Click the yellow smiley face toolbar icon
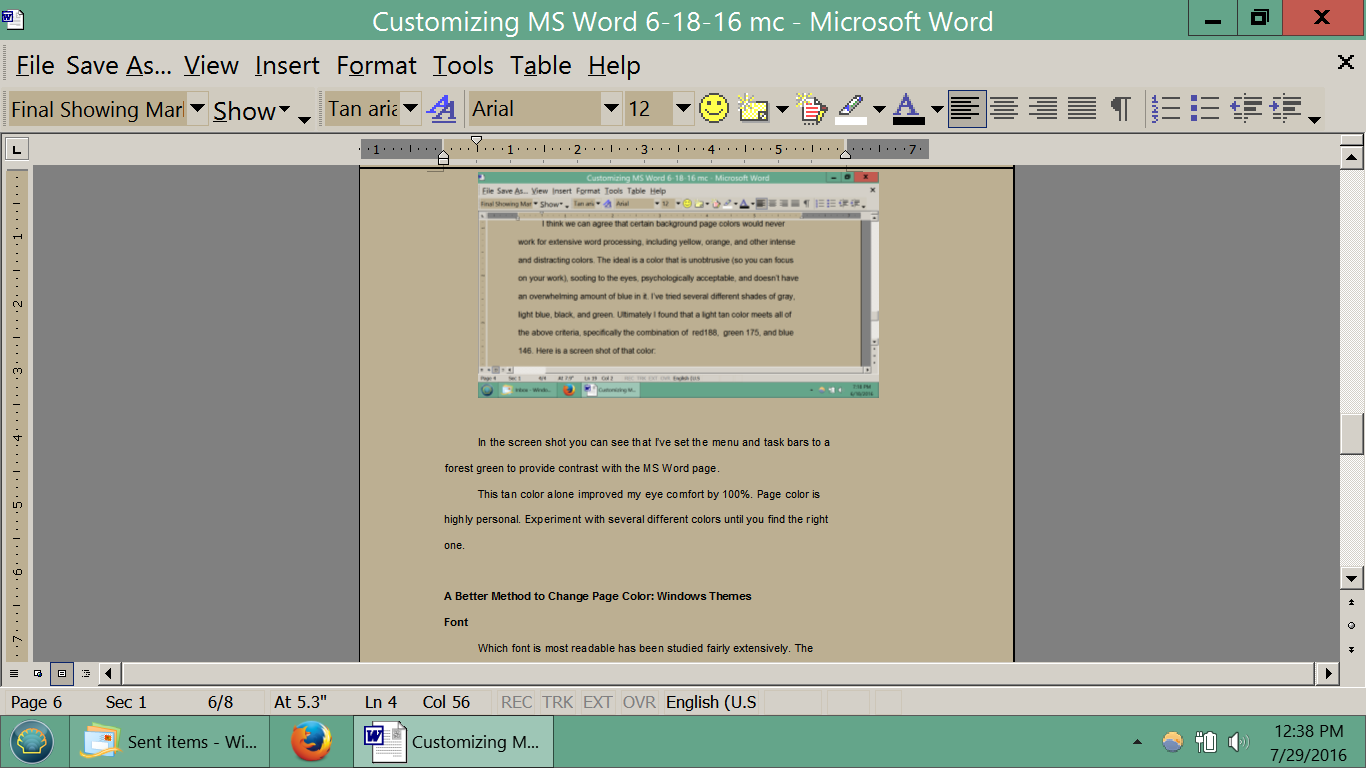Screen dimensions: 1366x768 714,108
